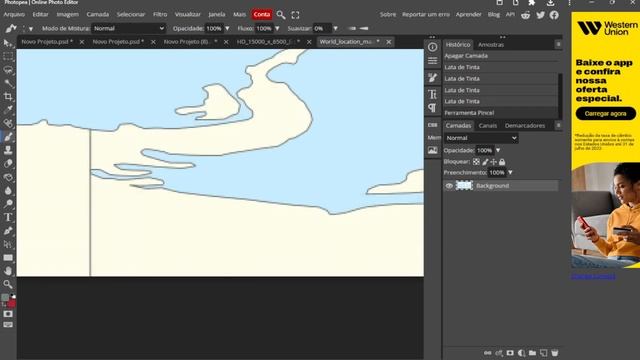Screen dimensions: 640x360
Task: Open layer Opacidade slider arrow
Action: [498, 150]
